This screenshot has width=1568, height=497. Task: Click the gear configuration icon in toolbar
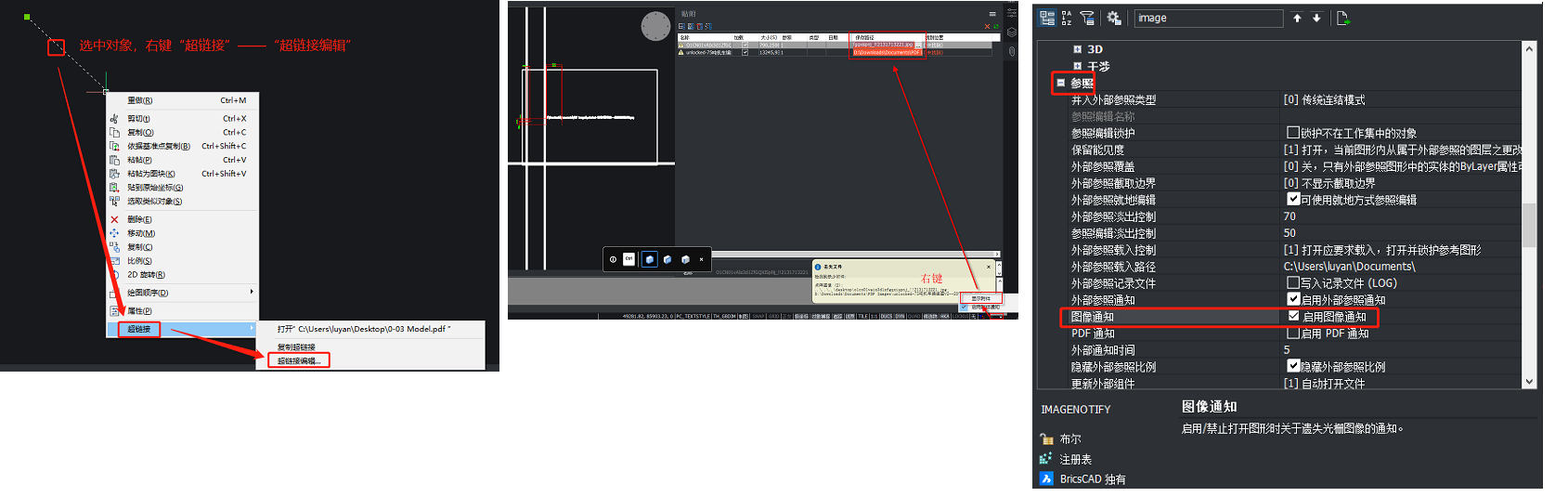[x=1114, y=18]
